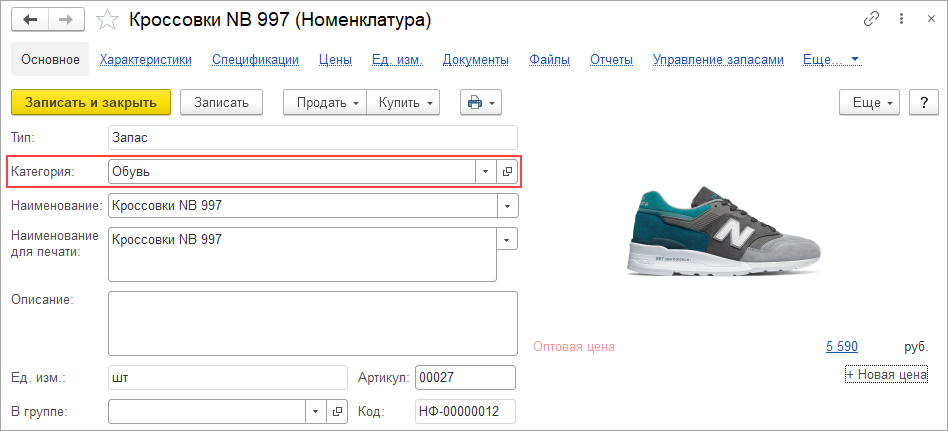Click the Код field НФ-00000012
Screen dimensions: 948x431
pos(466,412)
